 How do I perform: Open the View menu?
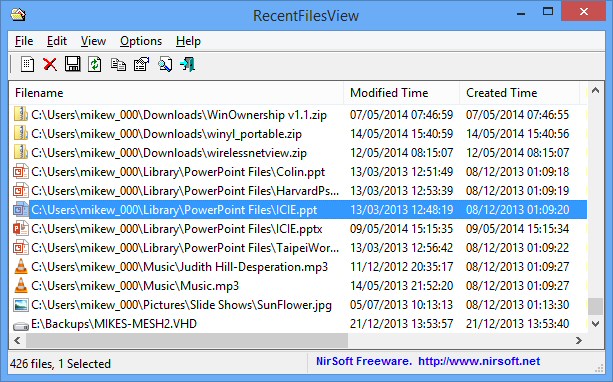click(93, 41)
